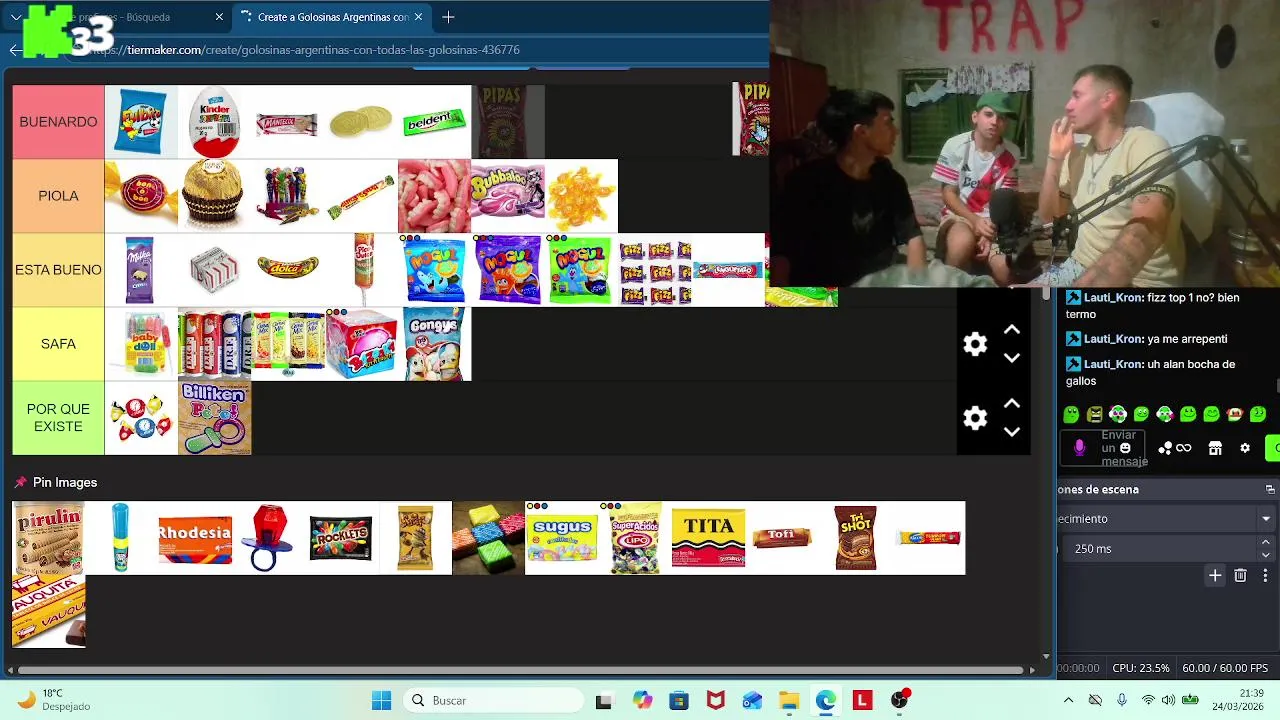Click the infinity channel points icon
This screenshot has height=720, width=1280.
tap(1184, 448)
